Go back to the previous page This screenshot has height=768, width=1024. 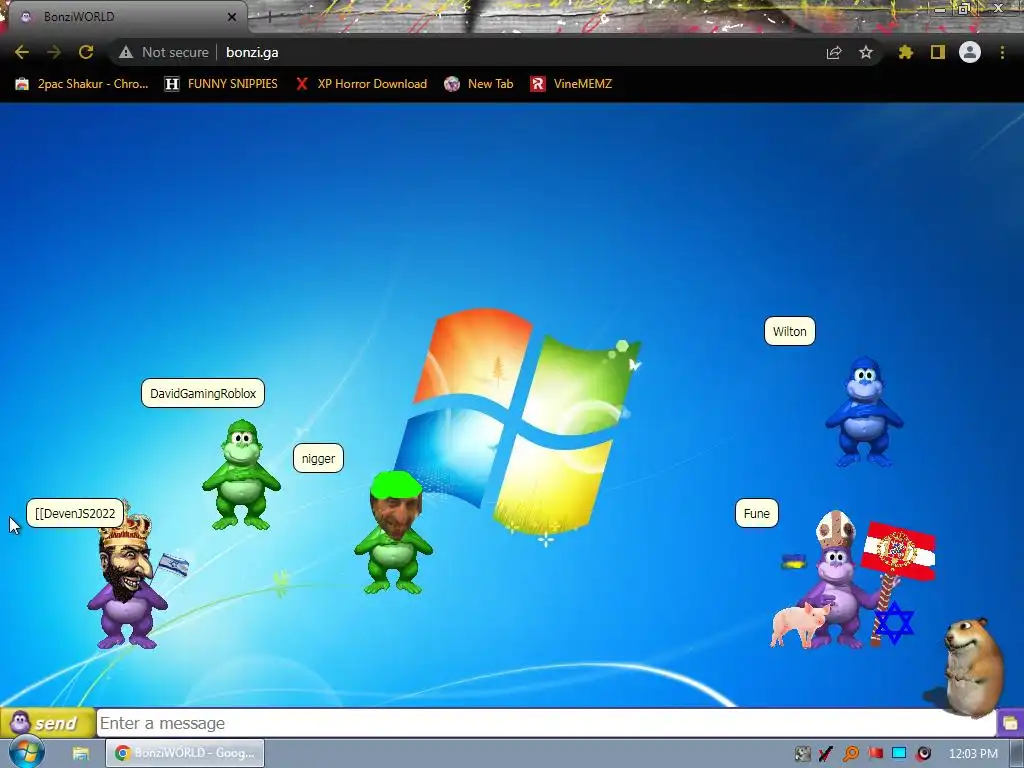point(22,52)
